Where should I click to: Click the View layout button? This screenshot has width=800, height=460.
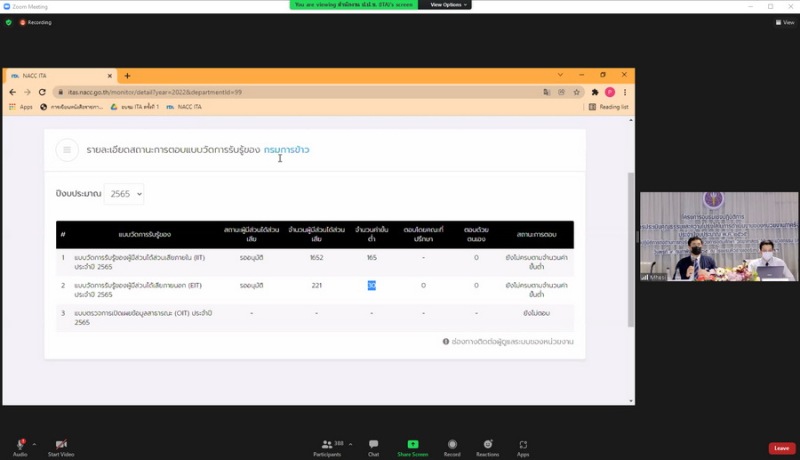pyautogui.click(x=787, y=22)
